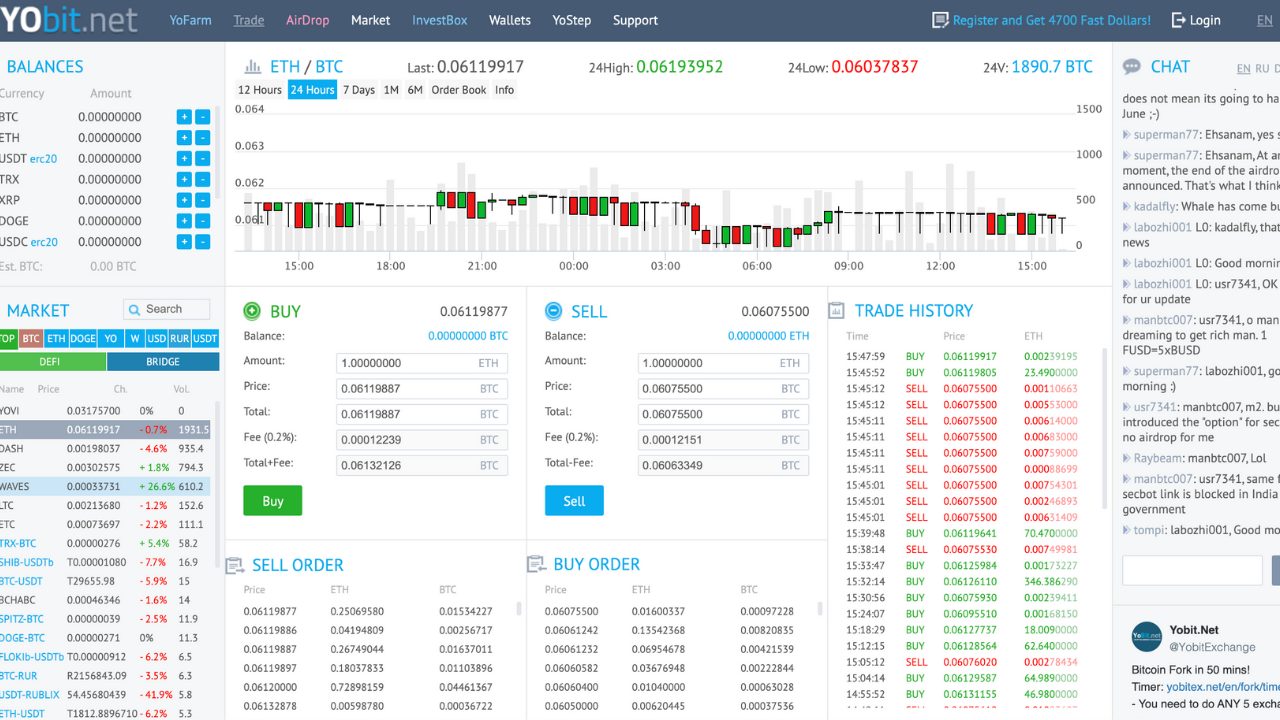Image resolution: width=1280 pixels, height=720 pixels.
Task: Switch chart to 7 Days
Action: tap(359, 90)
